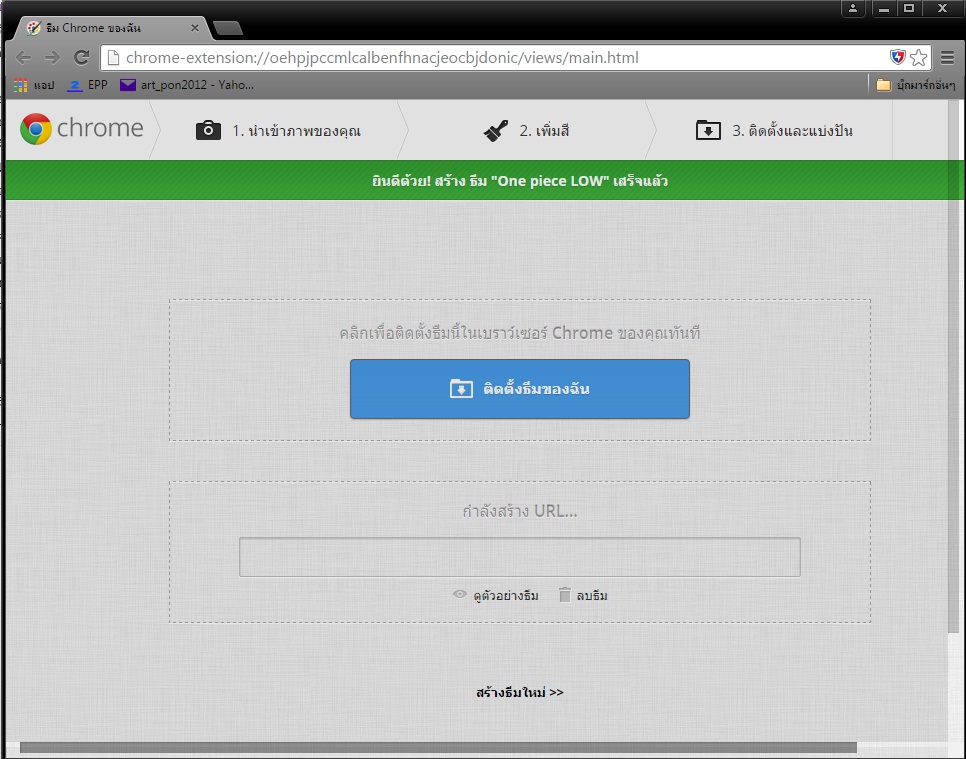Viewport: 966px width, 759px height.
Task: Click the blue install my theme button
Action: click(519, 389)
